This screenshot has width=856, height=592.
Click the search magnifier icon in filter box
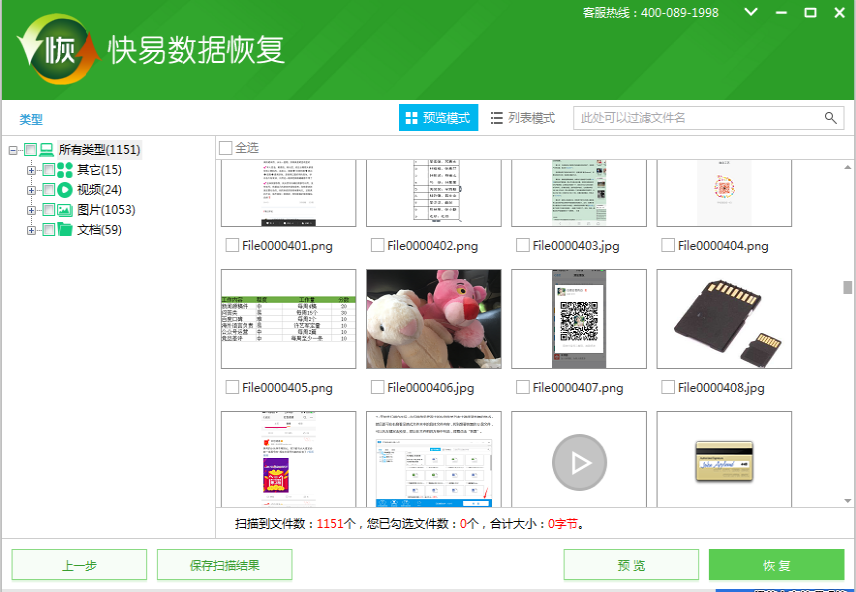point(831,118)
